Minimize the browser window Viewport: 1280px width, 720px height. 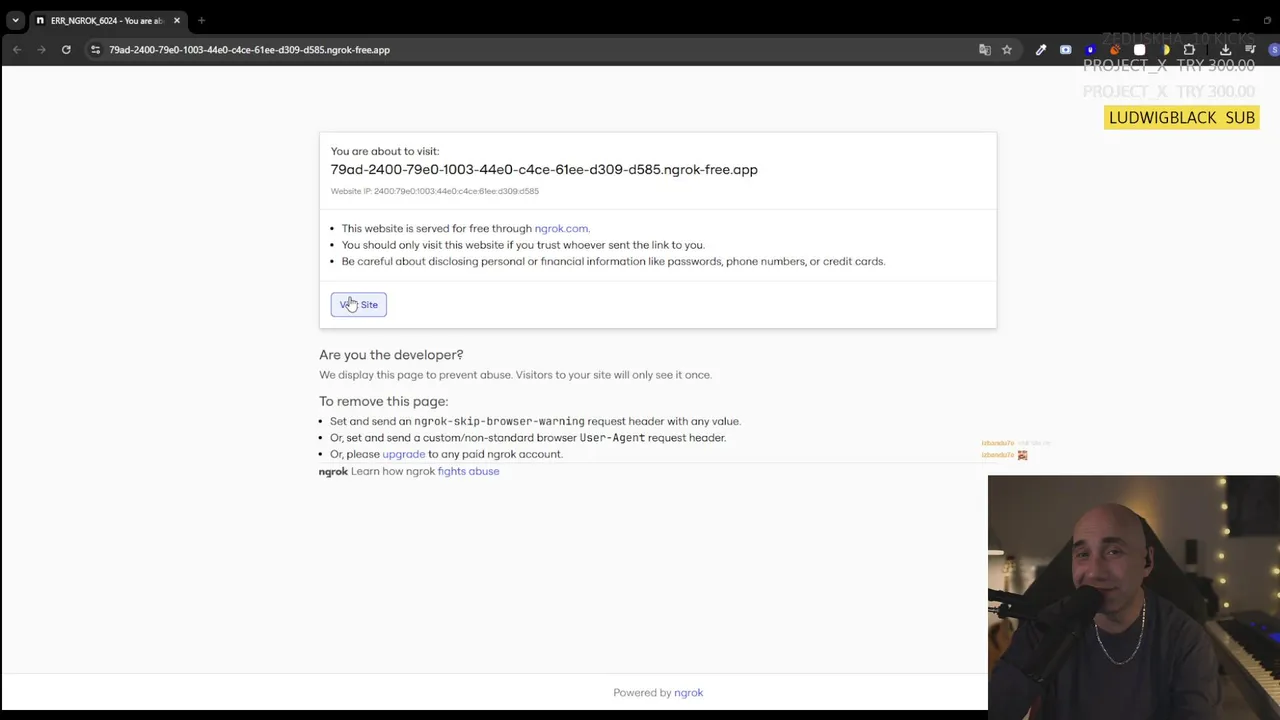pos(1236,20)
